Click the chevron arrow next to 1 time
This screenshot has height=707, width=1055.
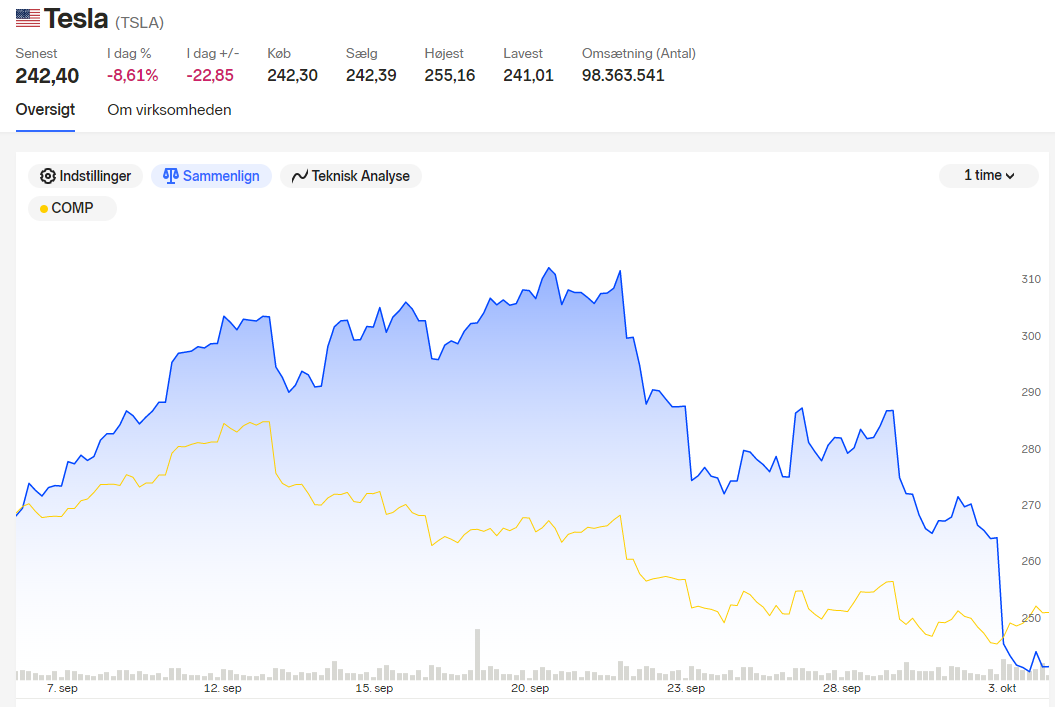[x=1010, y=176]
